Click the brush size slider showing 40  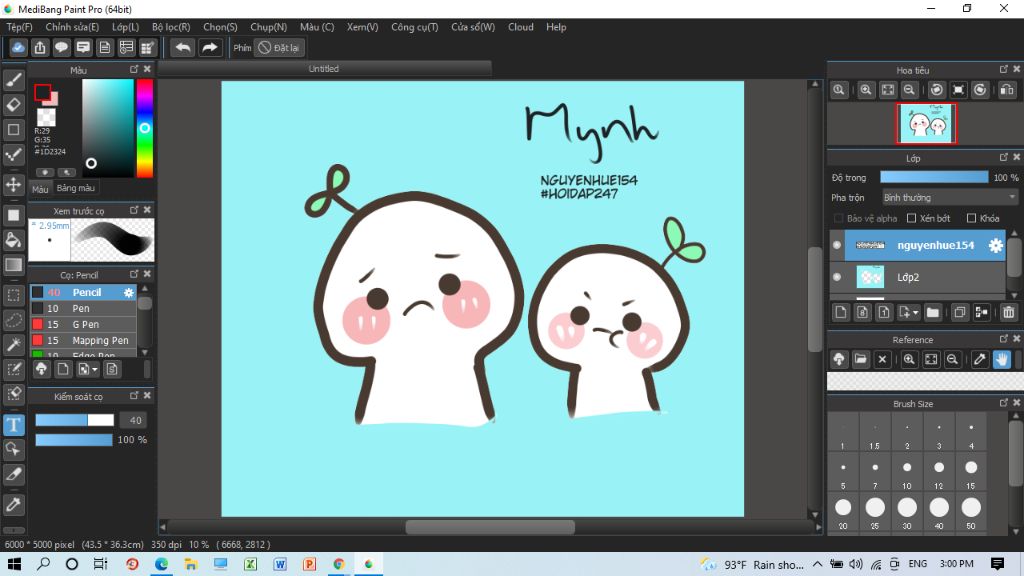tap(74, 420)
